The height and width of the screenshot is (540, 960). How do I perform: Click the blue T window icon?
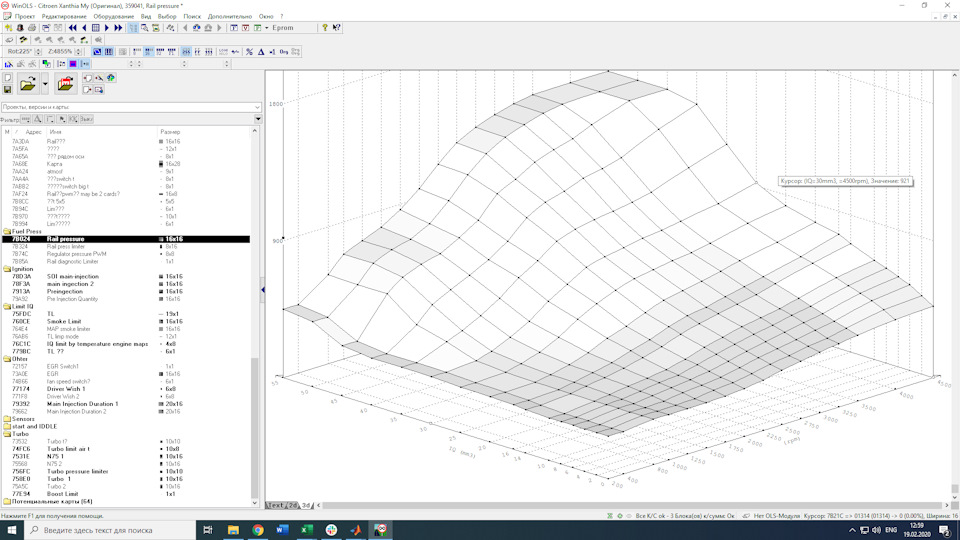(234, 28)
